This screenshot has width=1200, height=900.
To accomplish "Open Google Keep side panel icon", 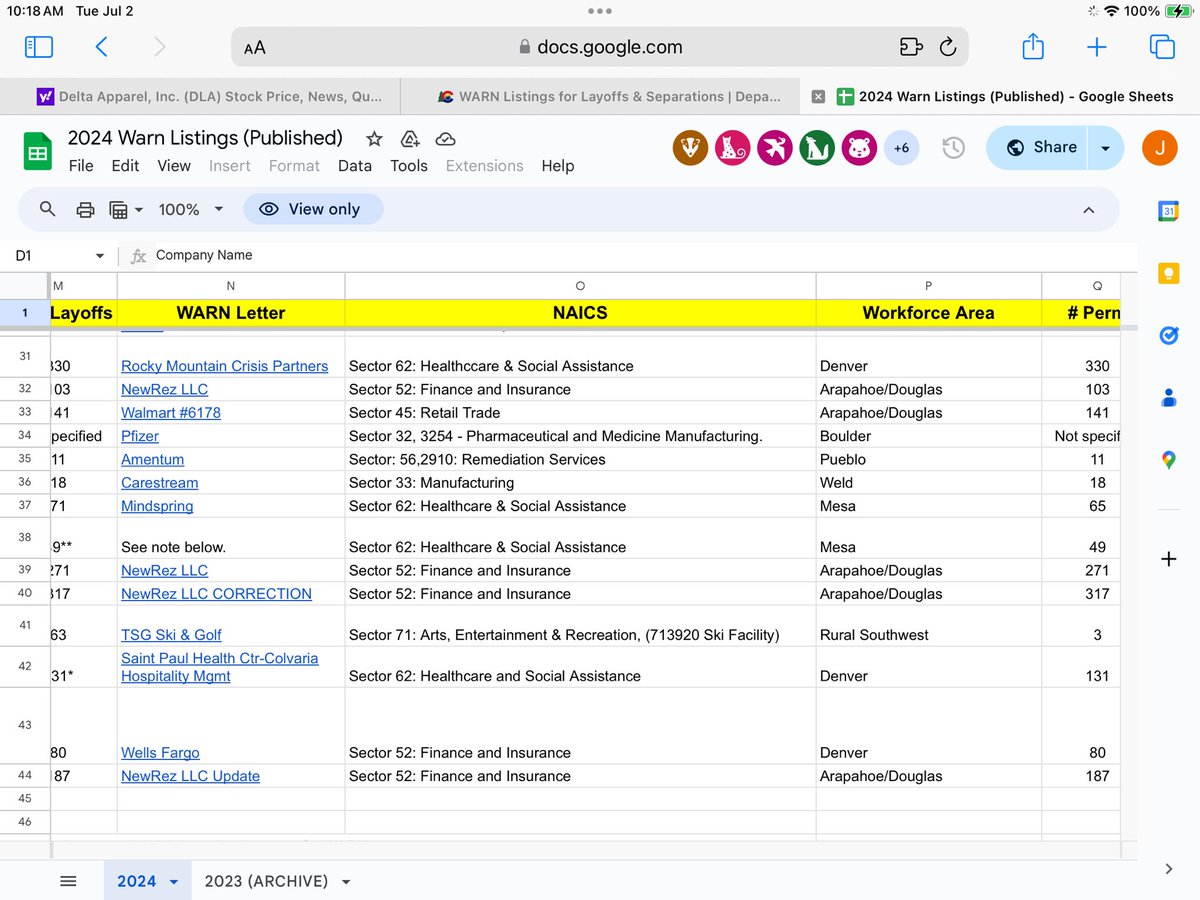I will tap(1168, 273).
